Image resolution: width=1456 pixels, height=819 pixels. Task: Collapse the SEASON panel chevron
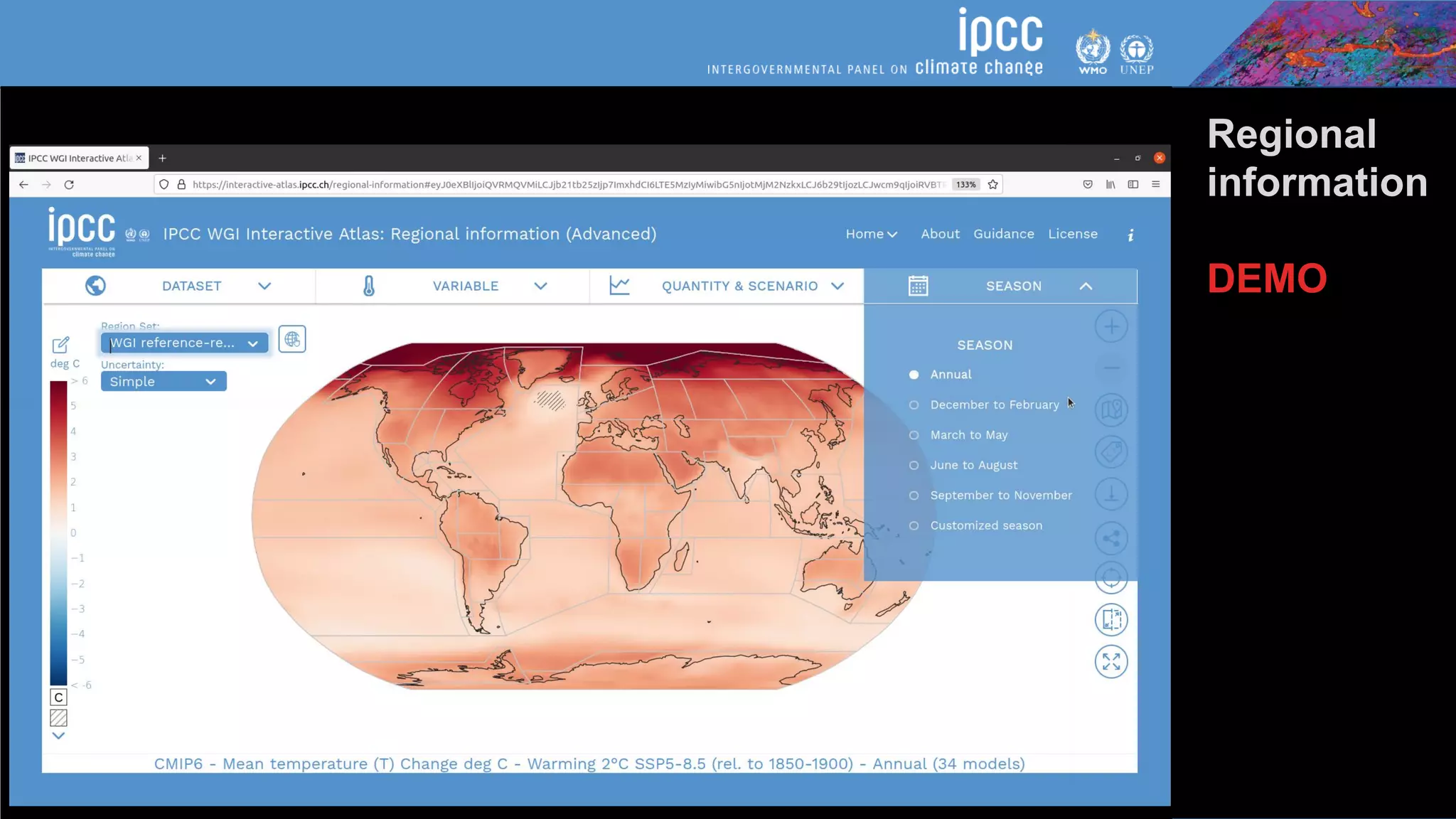pos(1086,286)
